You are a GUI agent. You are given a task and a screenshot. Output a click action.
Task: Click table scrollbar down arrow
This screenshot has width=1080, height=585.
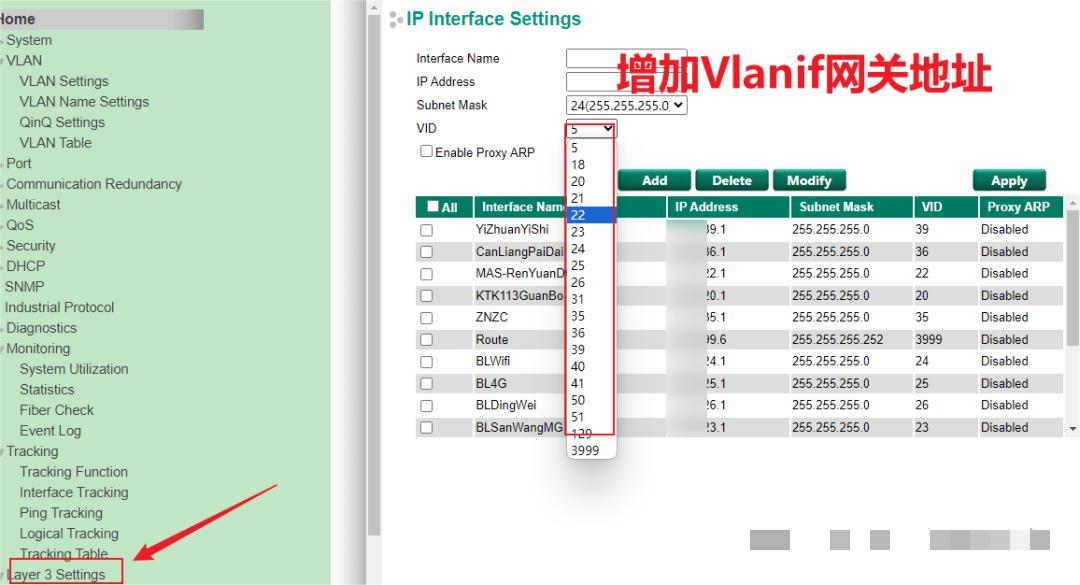tap(1072, 429)
